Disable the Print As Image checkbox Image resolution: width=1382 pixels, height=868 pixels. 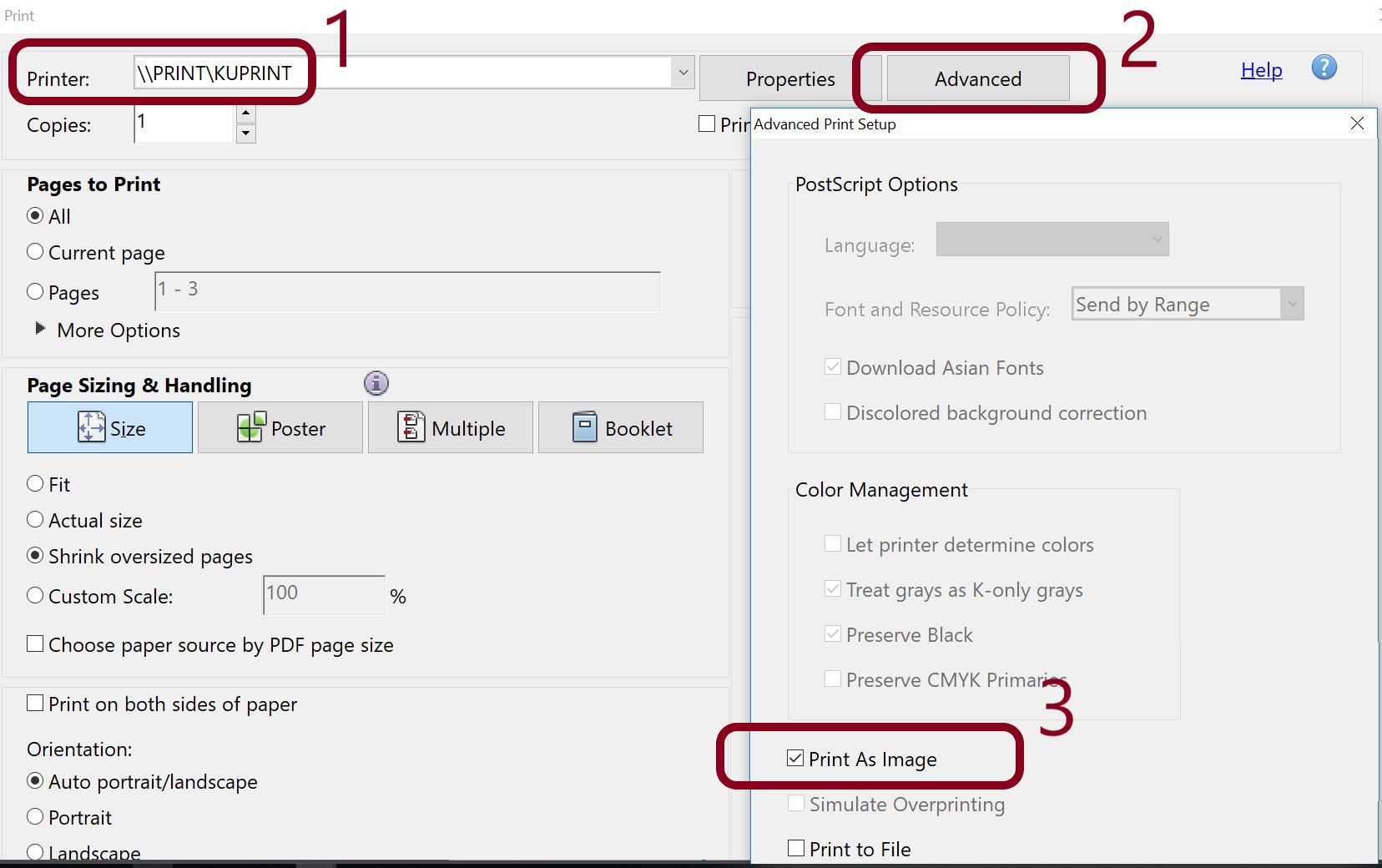[x=795, y=758]
